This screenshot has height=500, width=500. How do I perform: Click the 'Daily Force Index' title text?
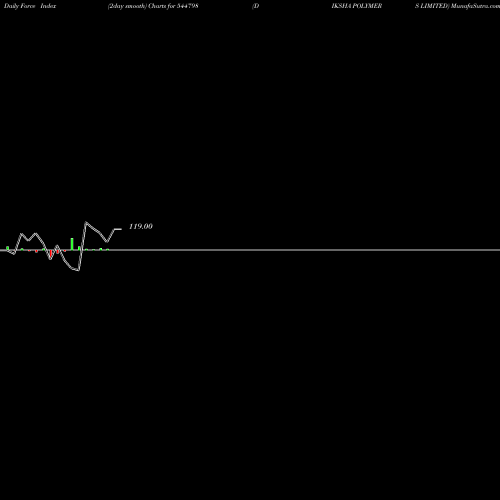click(30, 6)
